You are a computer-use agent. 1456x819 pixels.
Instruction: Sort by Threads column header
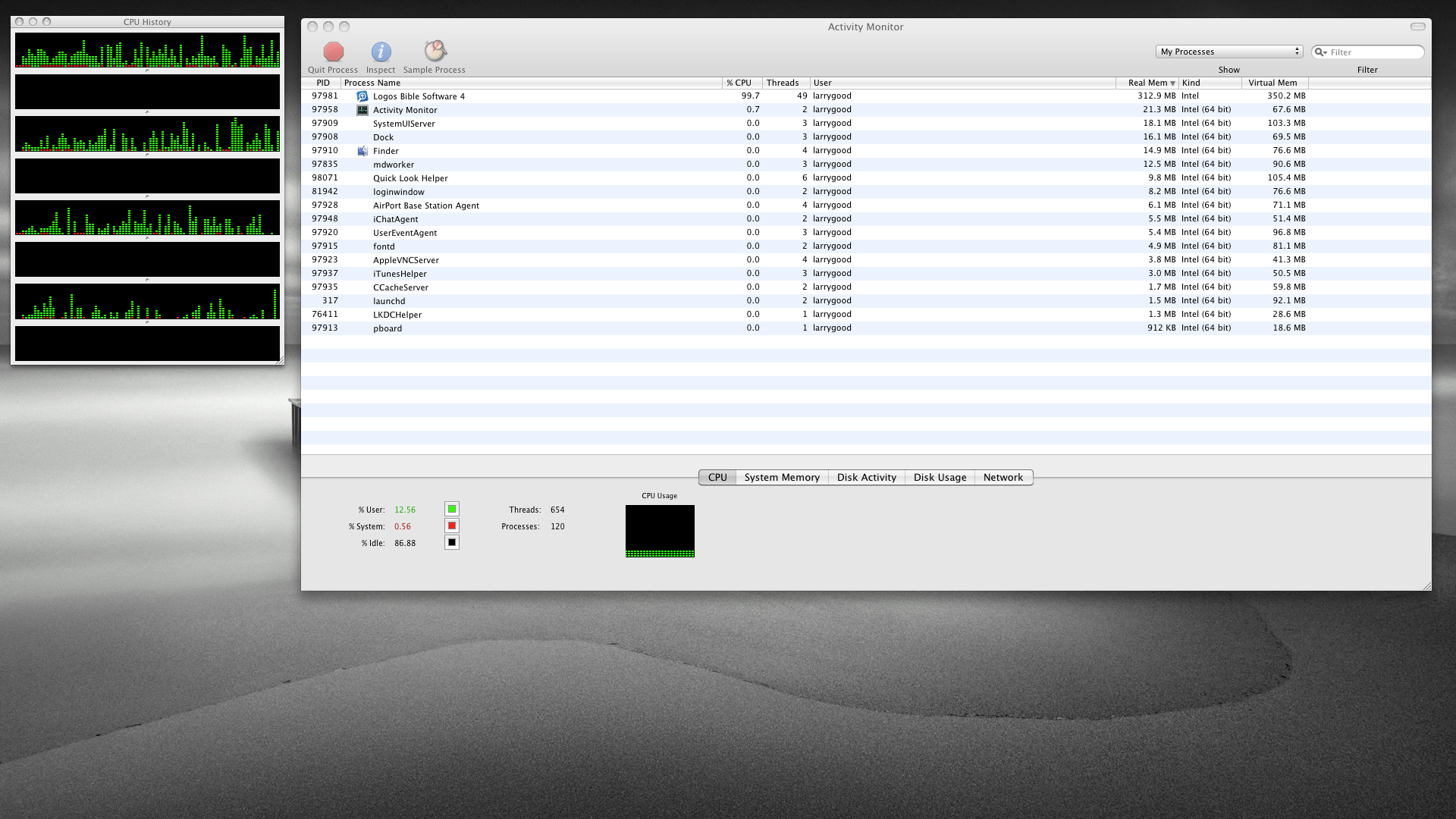(x=786, y=83)
